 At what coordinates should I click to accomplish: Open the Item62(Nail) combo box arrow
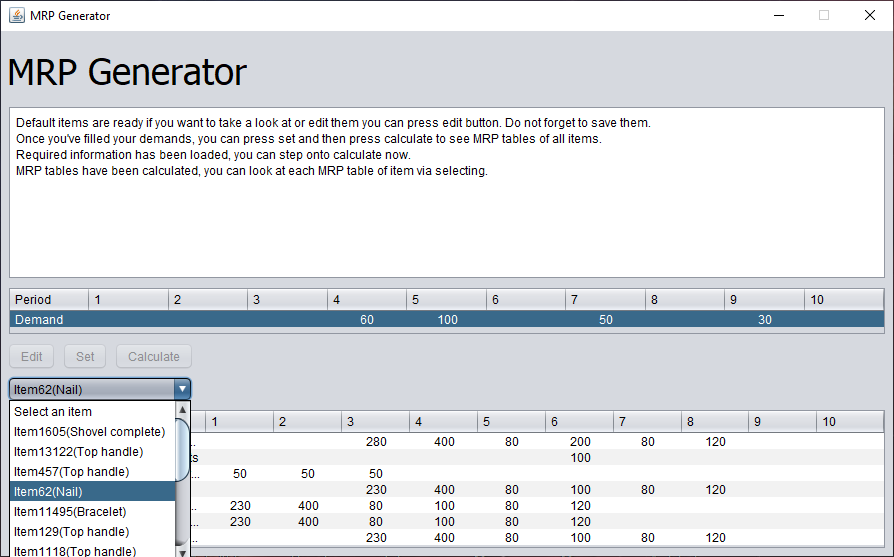tap(182, 389)
